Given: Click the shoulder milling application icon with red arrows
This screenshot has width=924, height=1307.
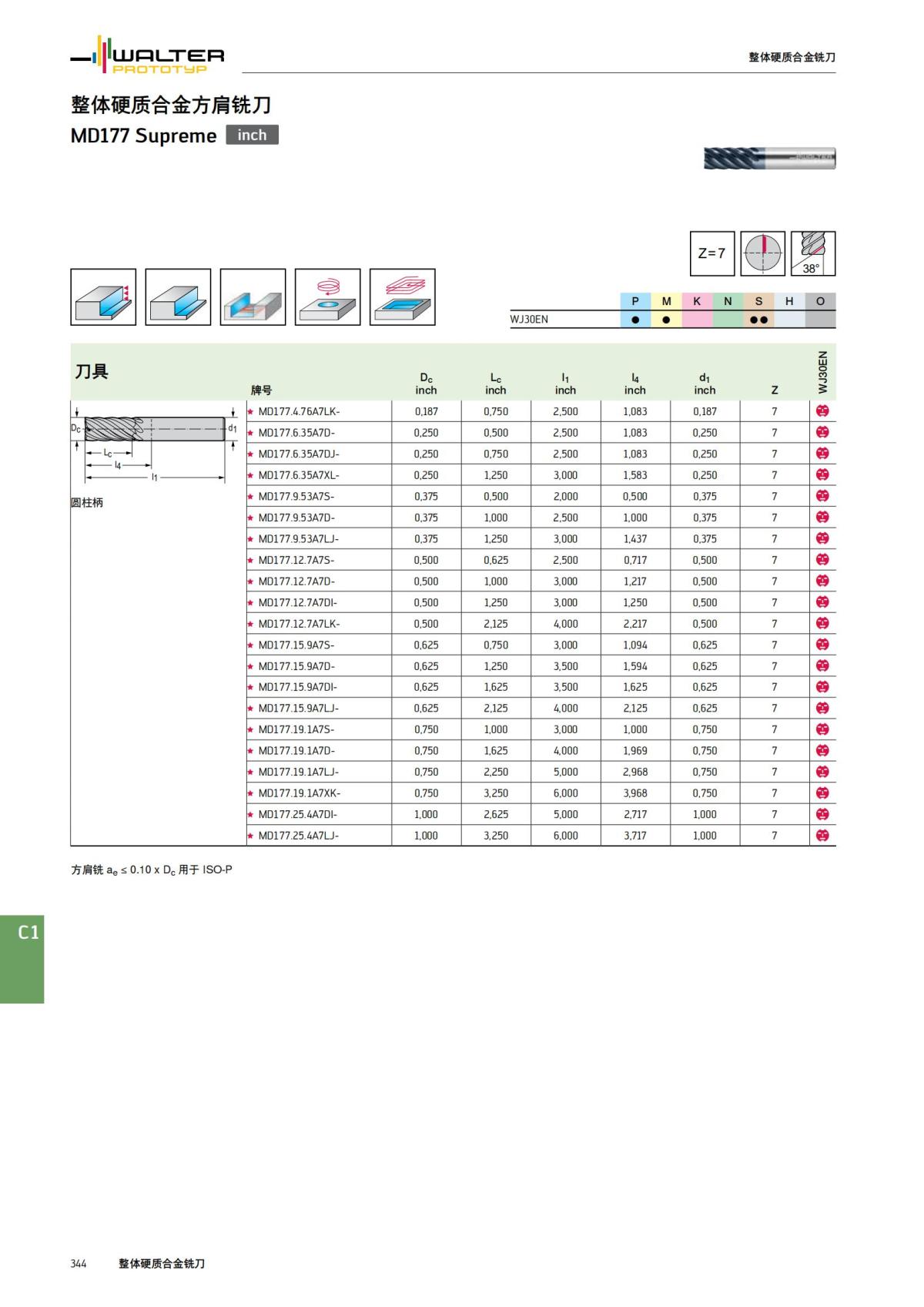Looking at the screenshot, I should pyautogui.click(x=103, y=297).
